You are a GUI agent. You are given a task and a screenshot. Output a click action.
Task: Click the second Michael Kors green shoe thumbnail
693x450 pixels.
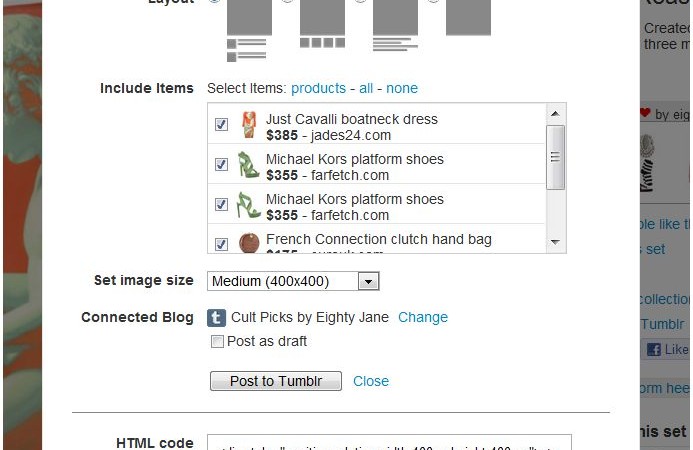tap(249, 205)
